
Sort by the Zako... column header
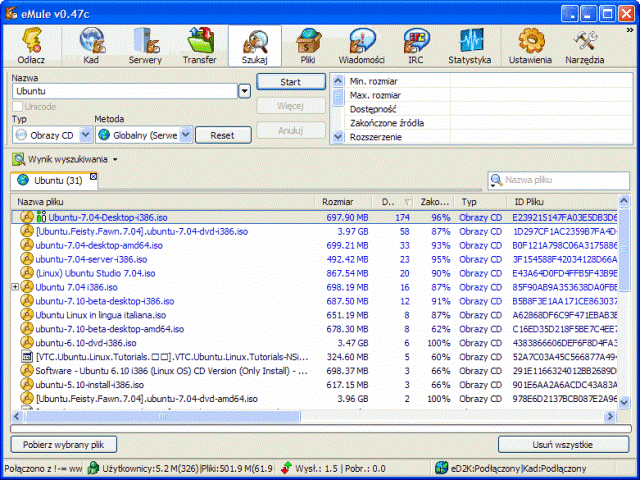point(434,202)
